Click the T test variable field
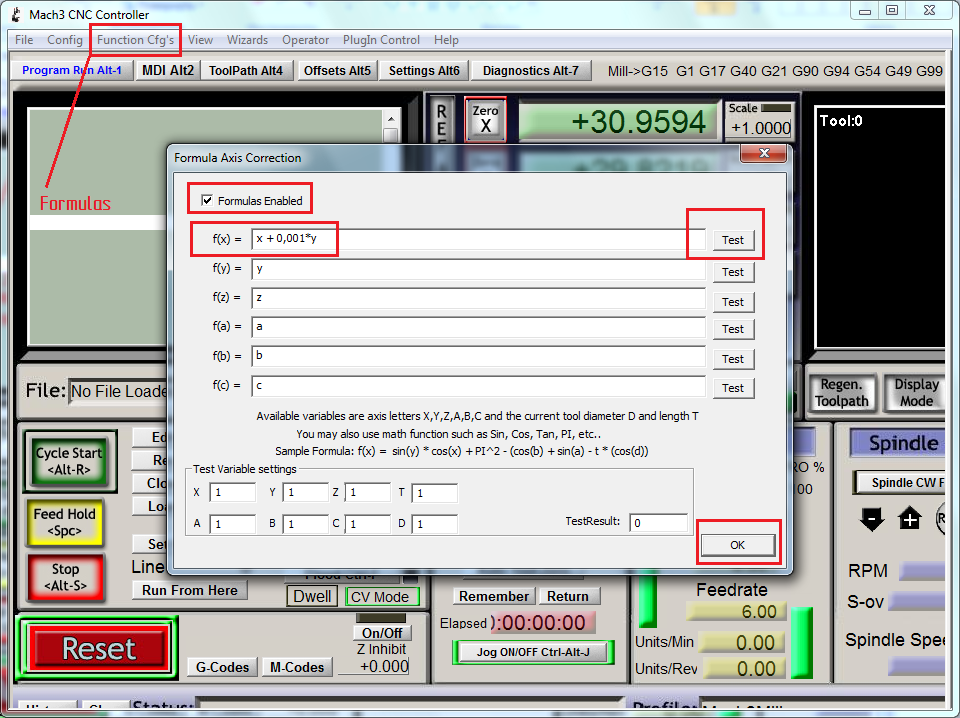Image resolution: width=960 pixels, height=718 pixels. pos(435,493)
